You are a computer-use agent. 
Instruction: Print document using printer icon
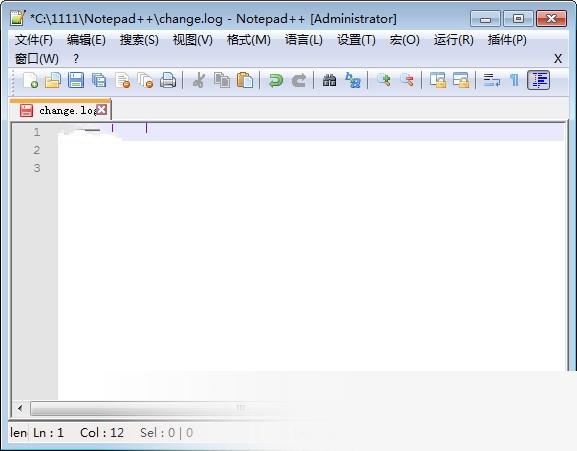[x=168, y=80]
